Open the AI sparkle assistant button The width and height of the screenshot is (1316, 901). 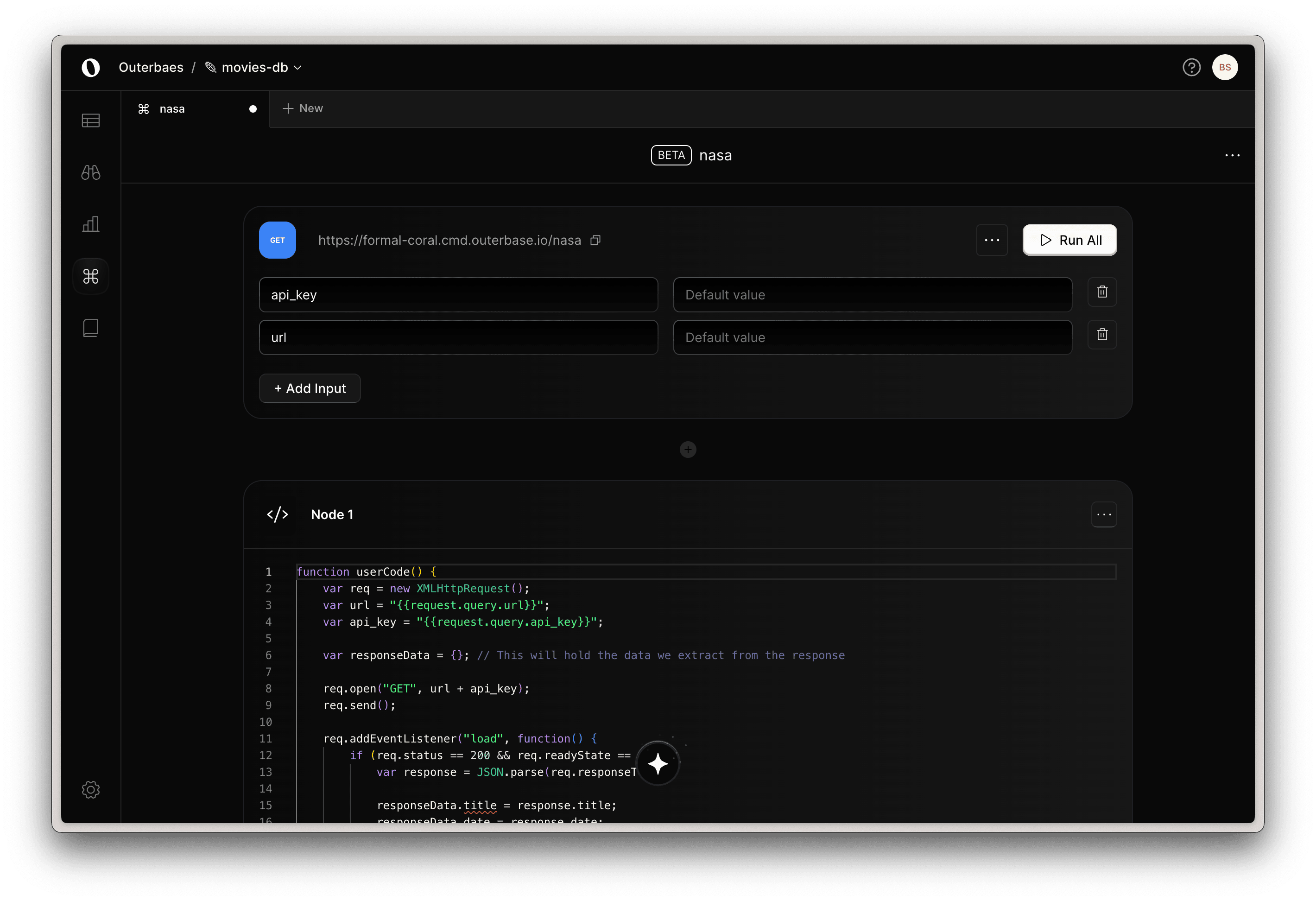tap(658, 764)
